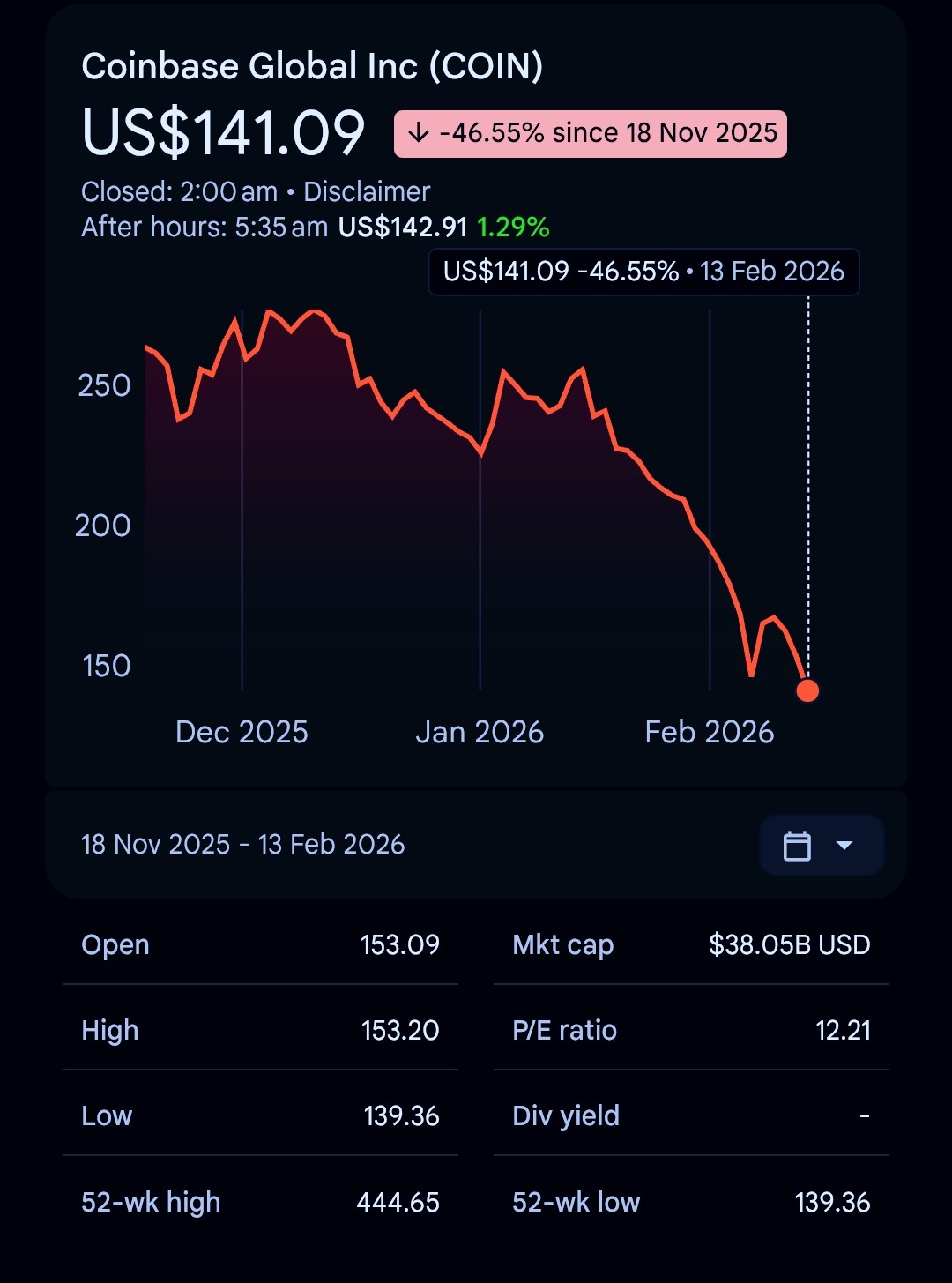Expand the date range dropdown arrow
The width and height of the screenshot is (952, 1283).
[x=844, y=846]
